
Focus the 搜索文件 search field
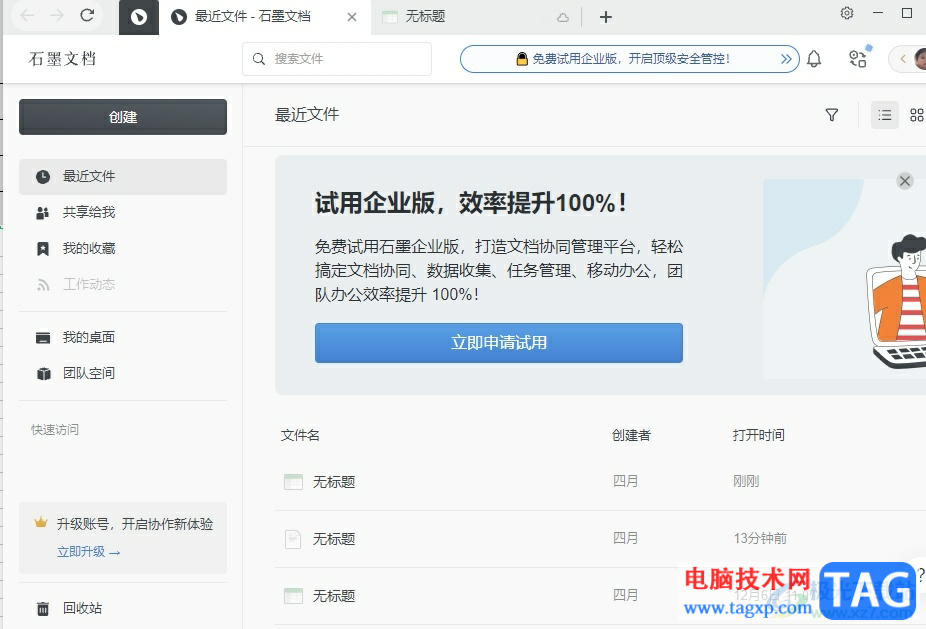pos(337,58)
